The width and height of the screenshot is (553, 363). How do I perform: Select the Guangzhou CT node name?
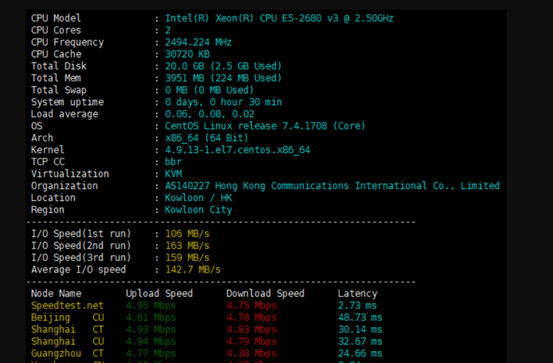pyautogui.click(x=67, y=353)
